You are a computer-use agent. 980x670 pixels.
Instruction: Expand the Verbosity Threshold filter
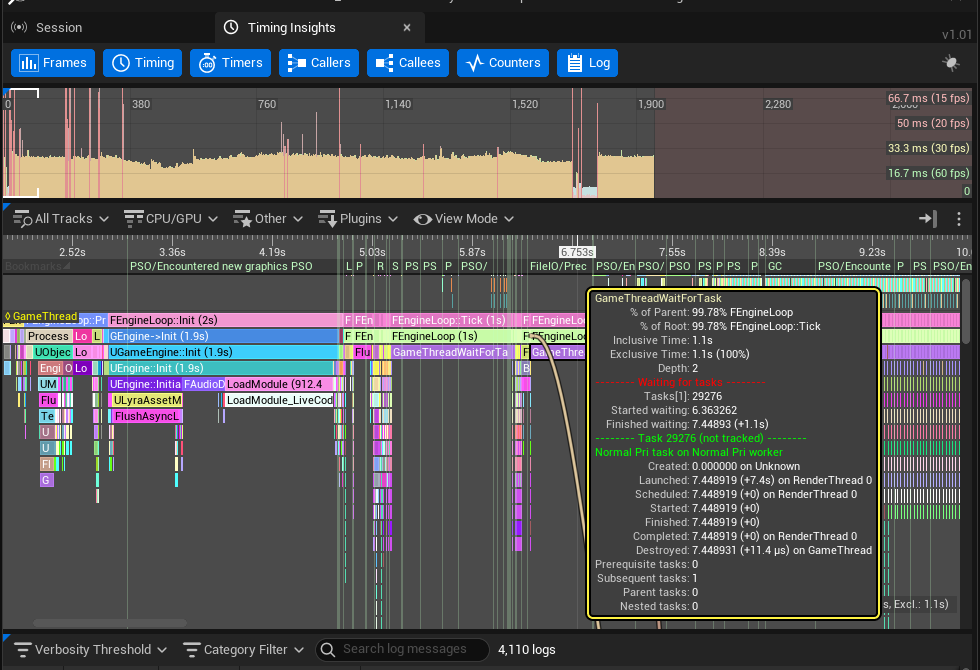[90, 650]
